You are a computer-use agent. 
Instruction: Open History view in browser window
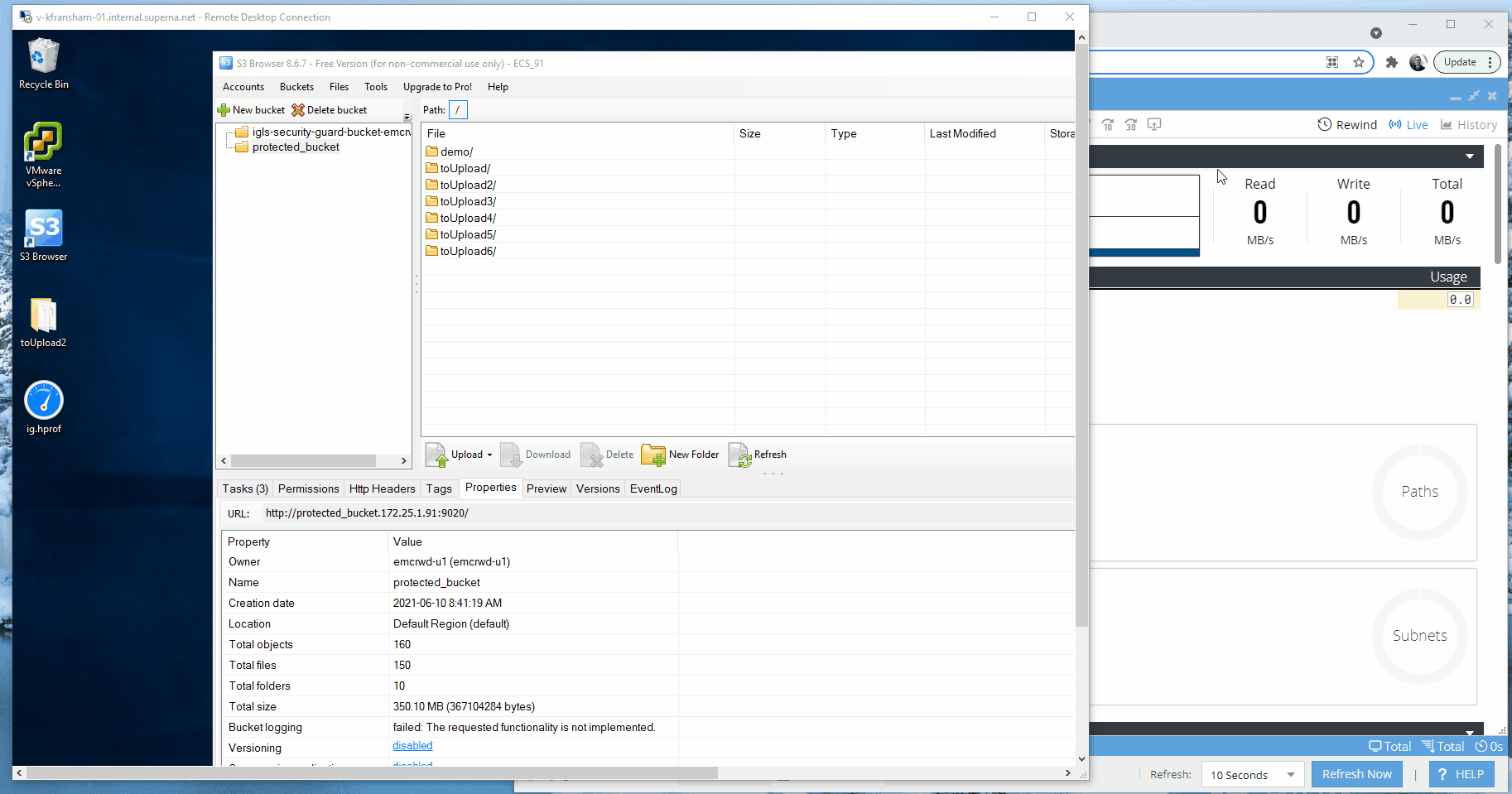[1469, 125]
